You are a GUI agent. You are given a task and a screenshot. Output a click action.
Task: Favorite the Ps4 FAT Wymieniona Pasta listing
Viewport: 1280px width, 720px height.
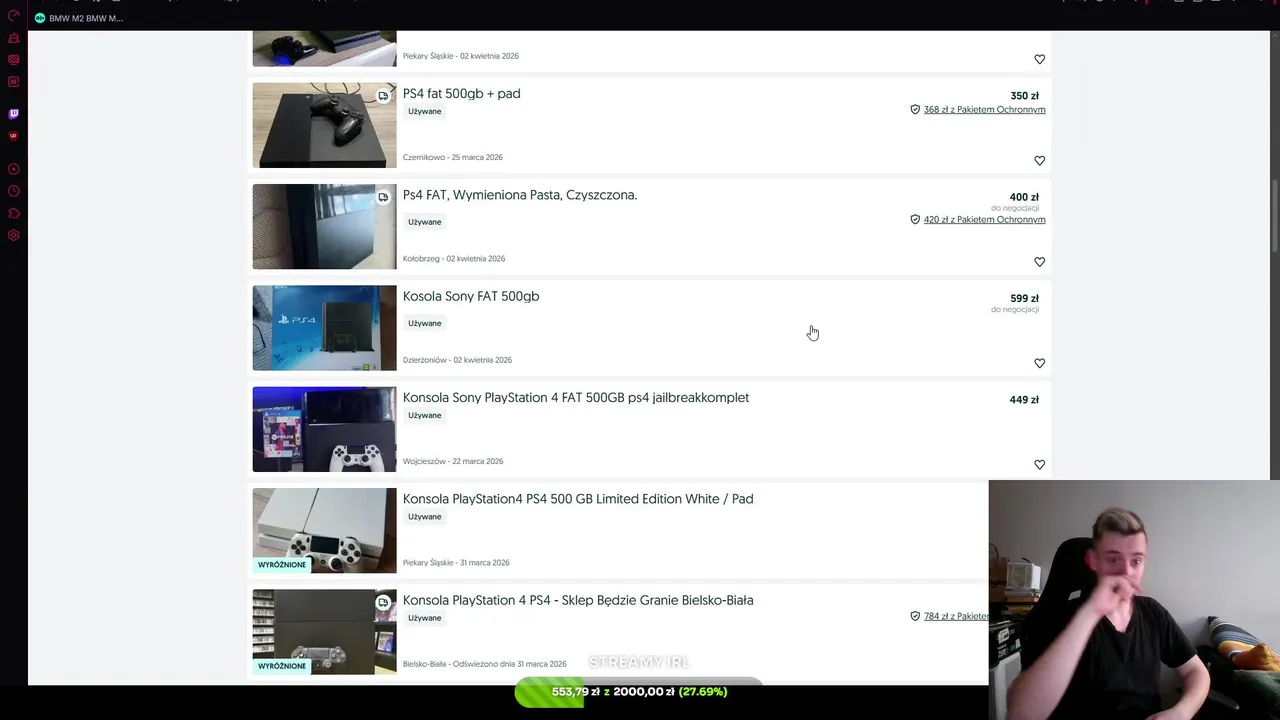point(1039,262)
